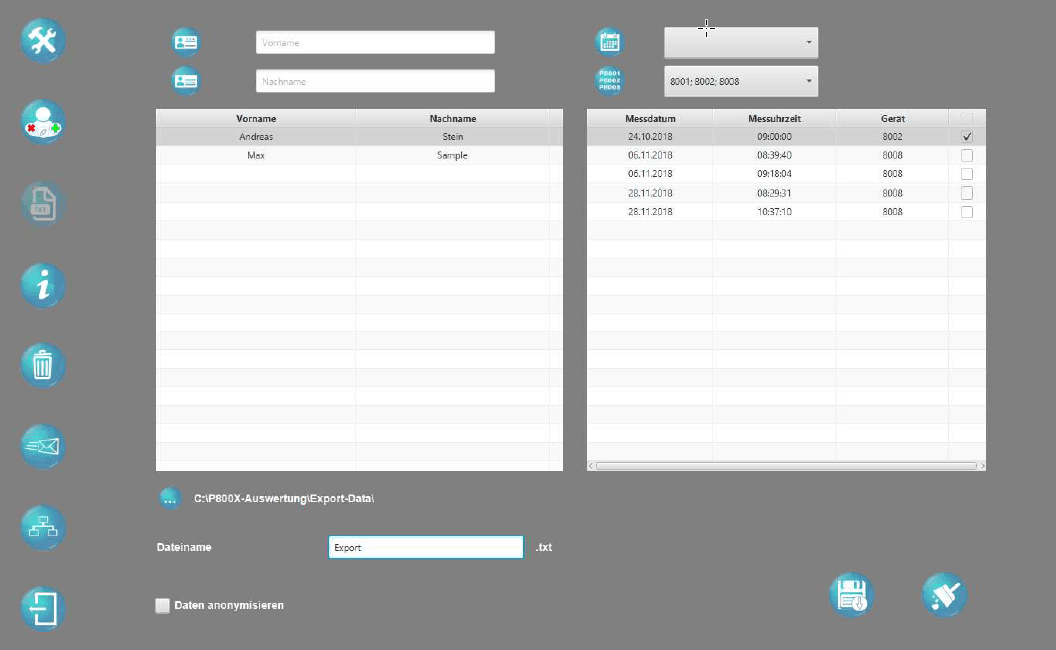
Task: Click the patient management user icon
Action: 43,122
